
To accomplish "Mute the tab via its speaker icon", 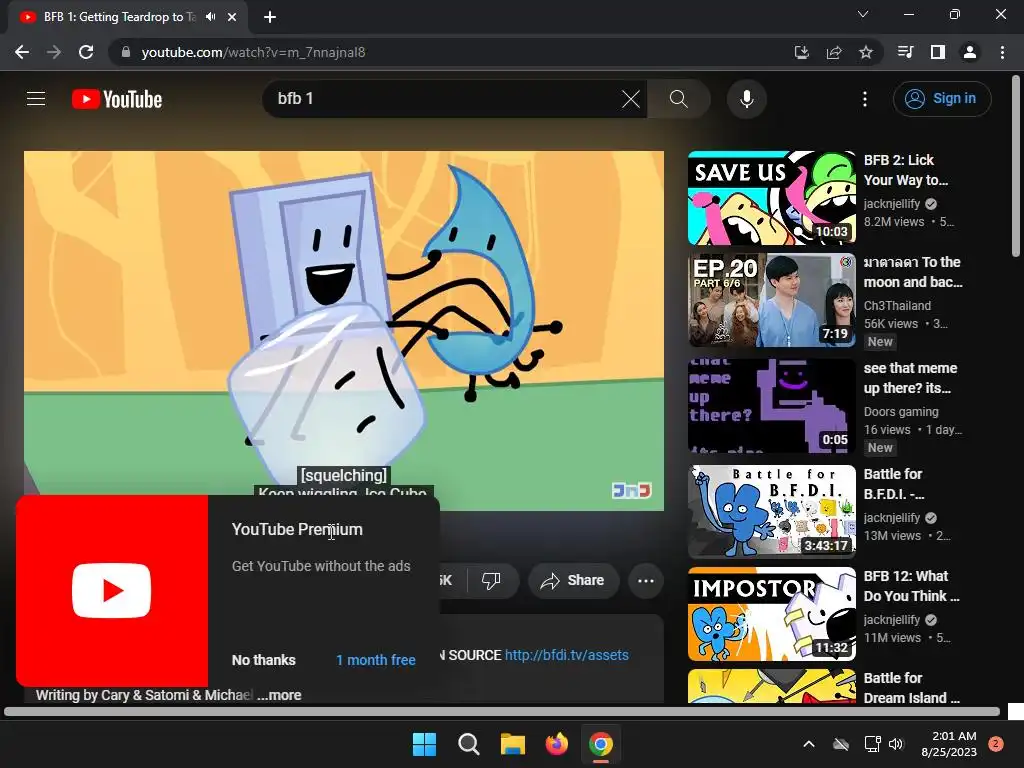I will pos(210,17).
